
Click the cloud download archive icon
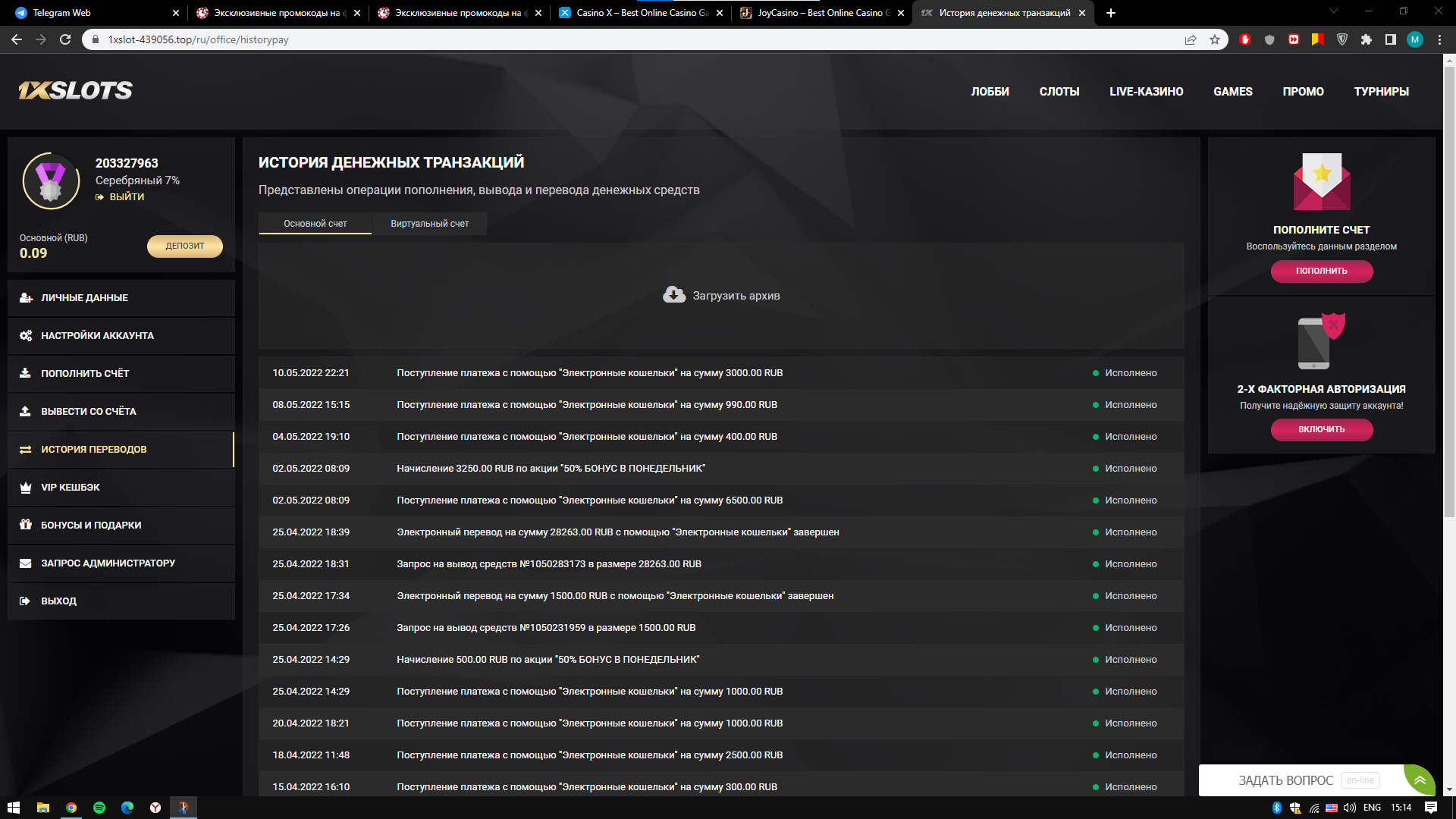673,295
